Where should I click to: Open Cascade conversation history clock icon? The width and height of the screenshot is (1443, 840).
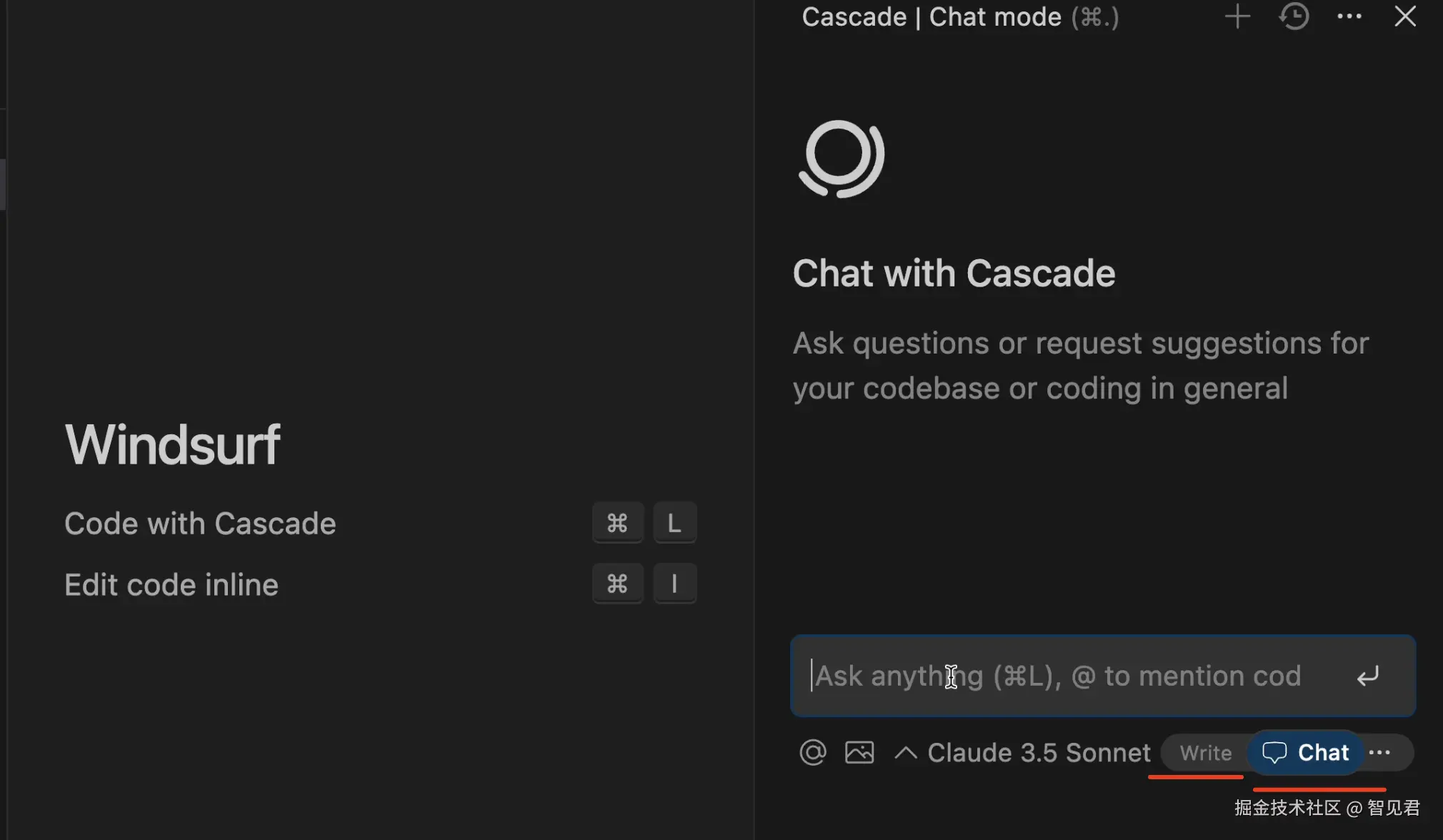[x=1294, y=16]
